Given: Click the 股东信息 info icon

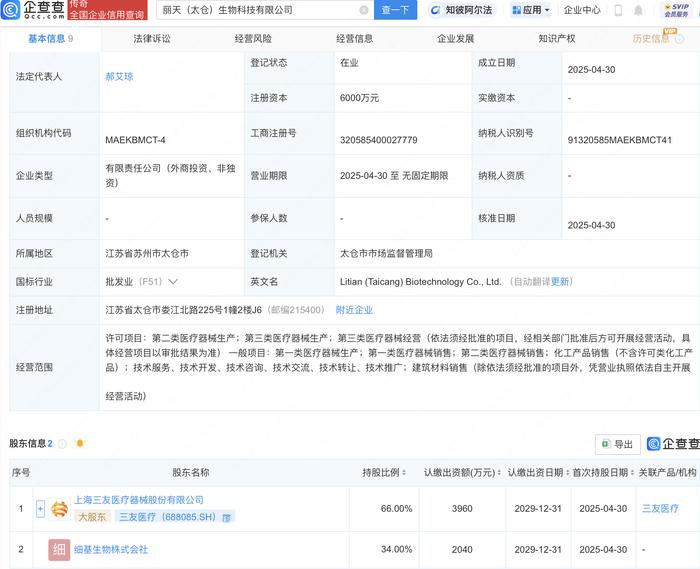Looking at the screenshot, I should [x=62, y=444].
